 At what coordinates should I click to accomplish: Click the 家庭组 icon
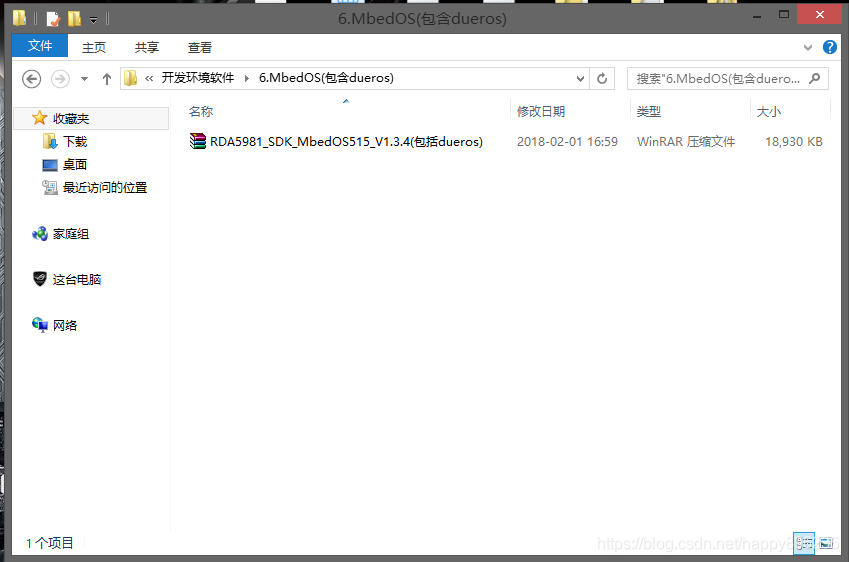point(40,234)
